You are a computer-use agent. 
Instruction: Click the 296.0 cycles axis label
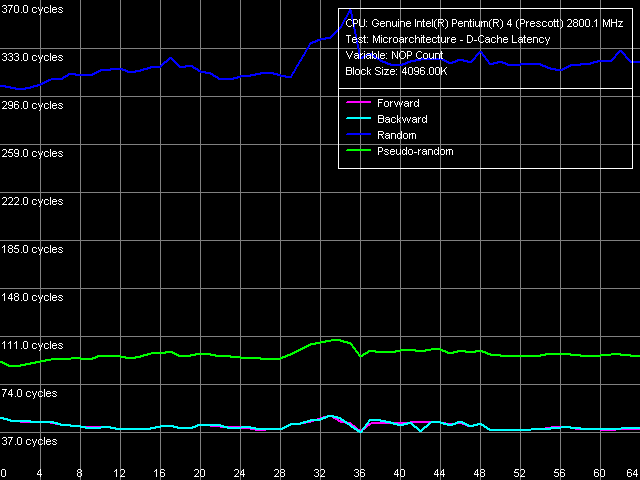pyautogui.click(x=32, y=105)
